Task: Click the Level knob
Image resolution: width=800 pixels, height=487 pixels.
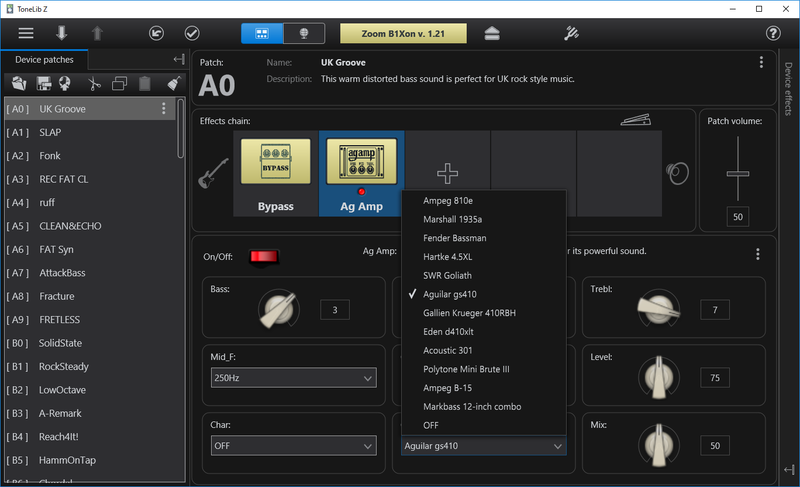Action: (x=659, y=377)
